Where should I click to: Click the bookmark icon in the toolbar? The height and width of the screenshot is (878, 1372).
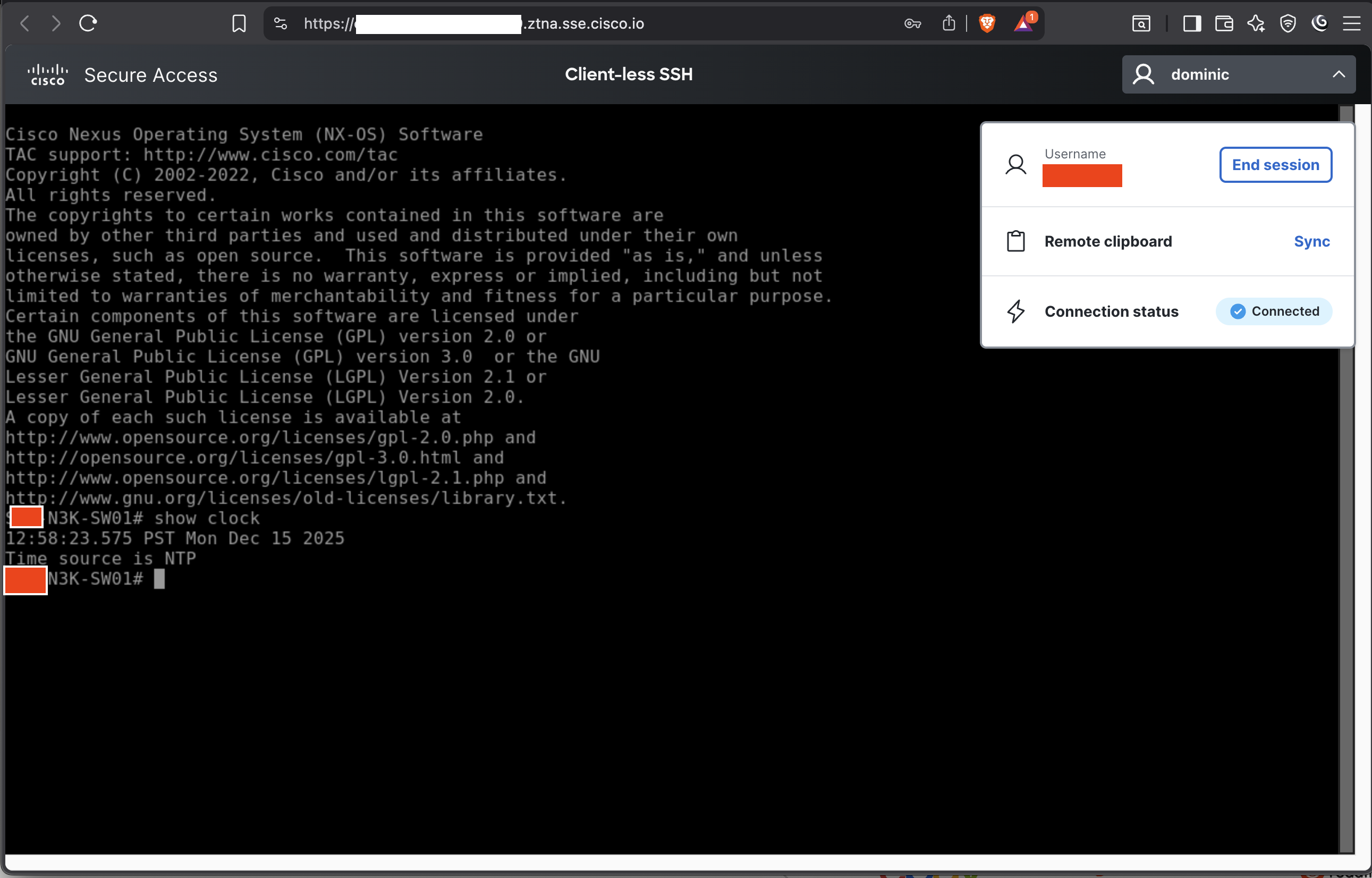pyautogui.click(x=239, y=23)
